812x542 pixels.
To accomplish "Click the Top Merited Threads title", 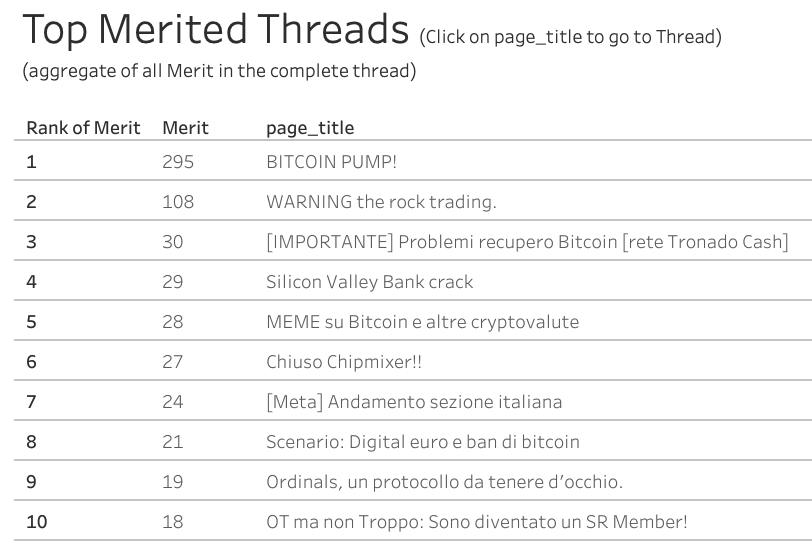I will (x=216, y=30).
